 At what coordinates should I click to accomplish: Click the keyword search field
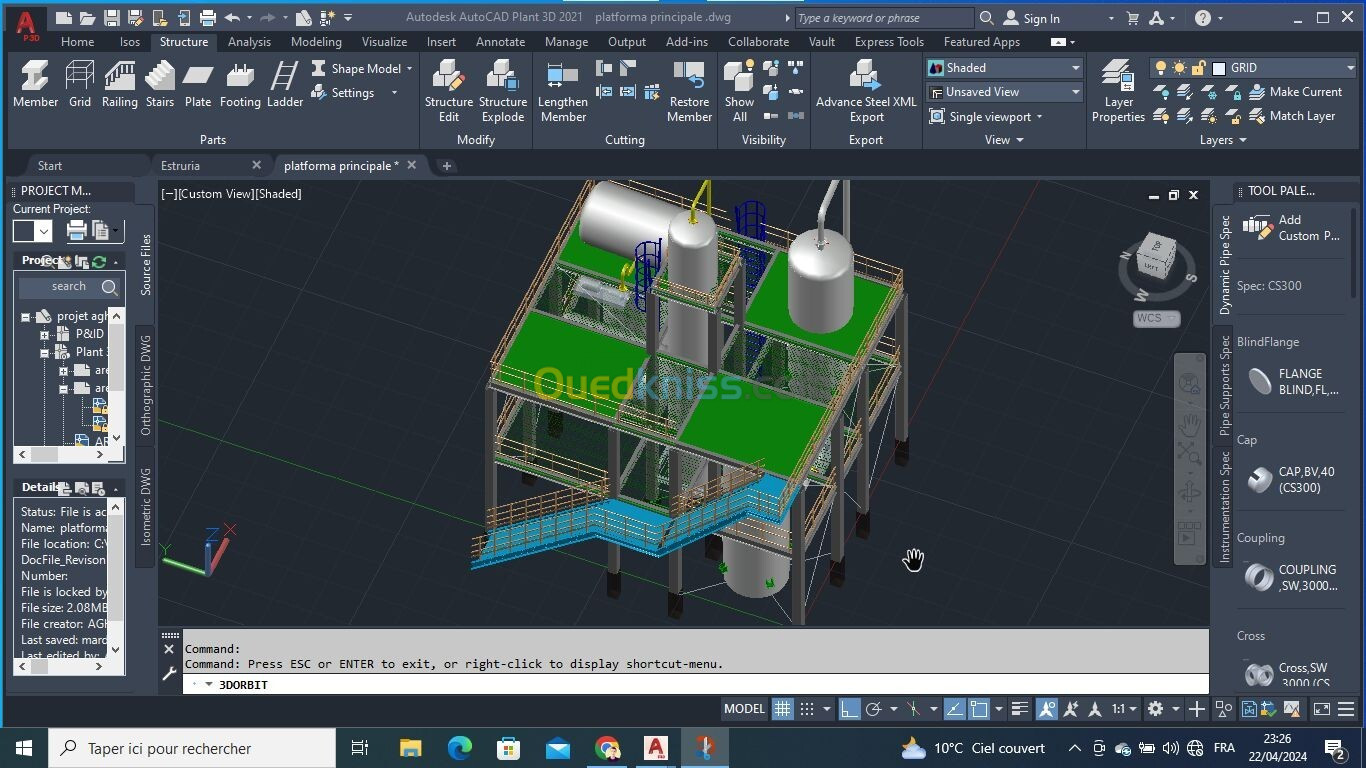coord(884,18)
